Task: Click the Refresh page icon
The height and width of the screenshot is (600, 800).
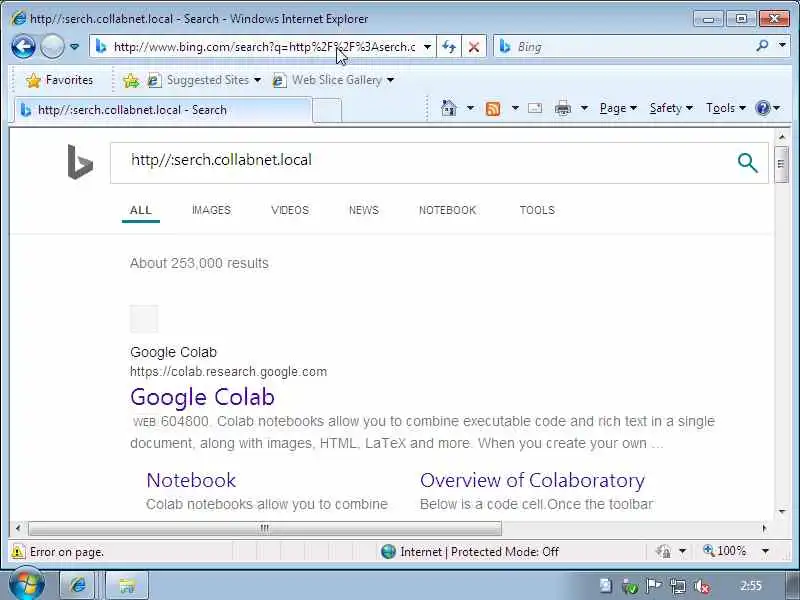Action: click(449, 47)
